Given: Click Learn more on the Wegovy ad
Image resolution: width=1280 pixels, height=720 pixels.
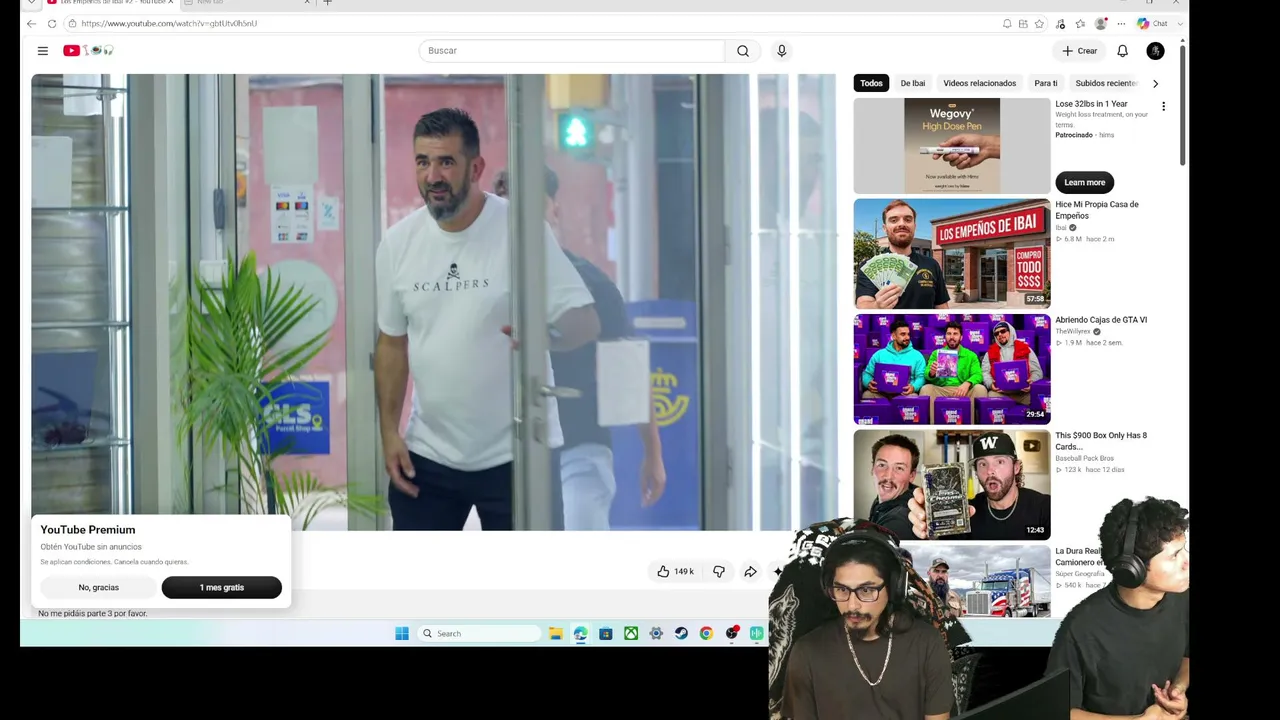Looking at the screenshot, I should (1084, 183).
